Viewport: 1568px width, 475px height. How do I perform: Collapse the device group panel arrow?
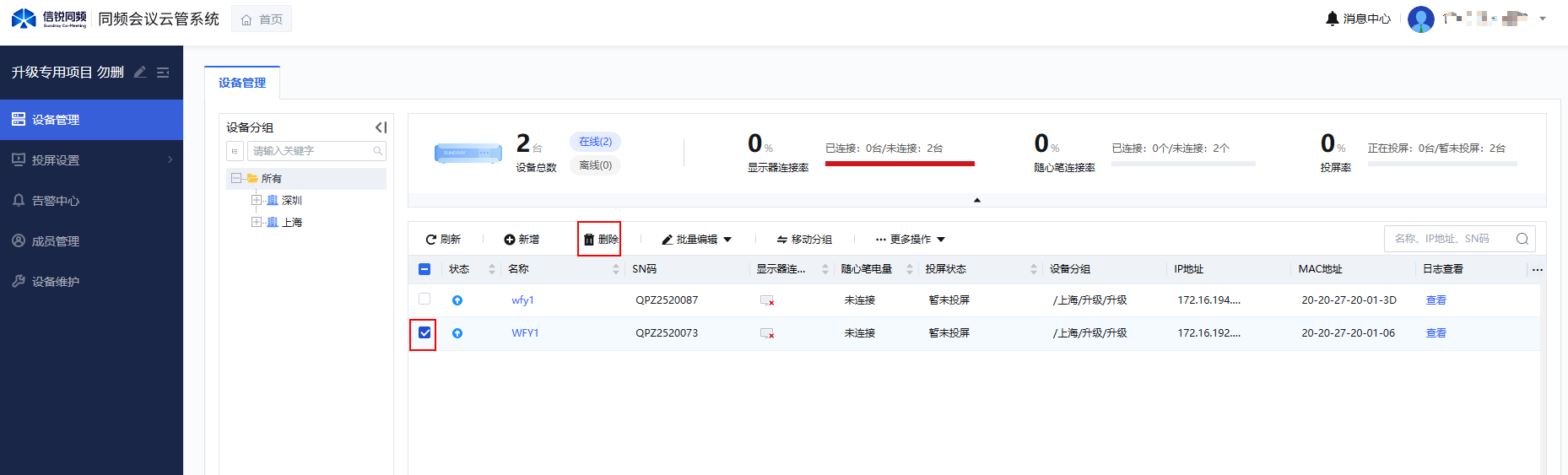pos(381,127)
